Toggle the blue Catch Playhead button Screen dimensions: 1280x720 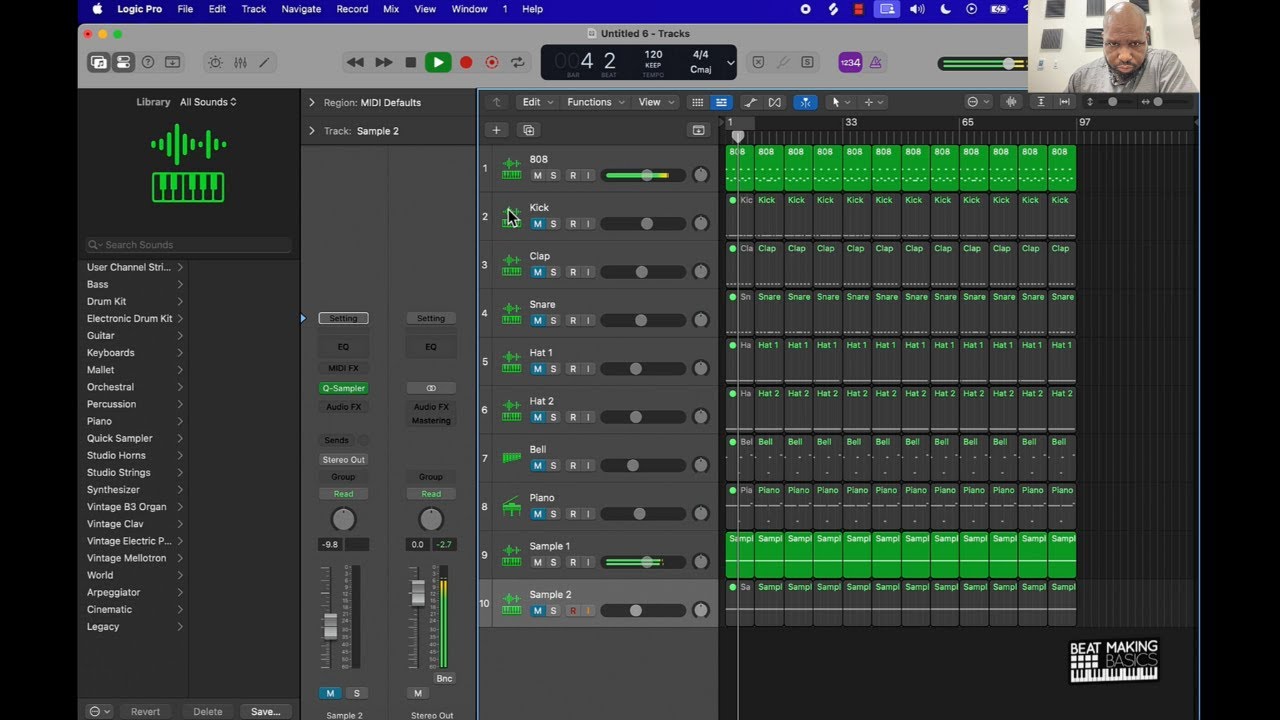(805, 102)
